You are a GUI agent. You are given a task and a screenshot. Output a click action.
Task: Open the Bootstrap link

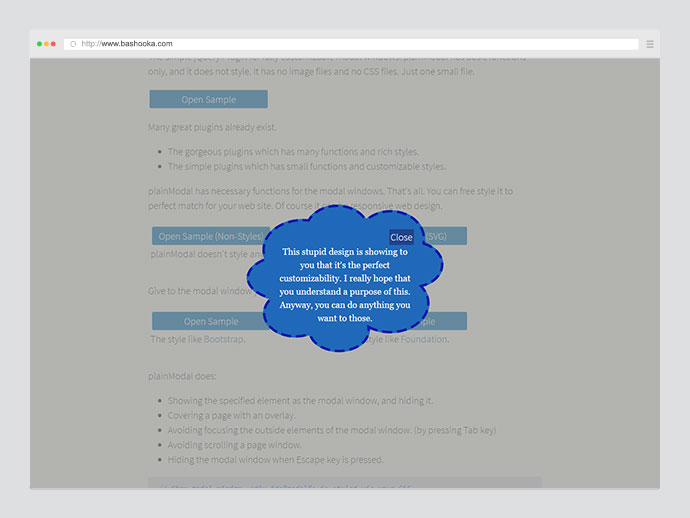click(x=224, y=339)
